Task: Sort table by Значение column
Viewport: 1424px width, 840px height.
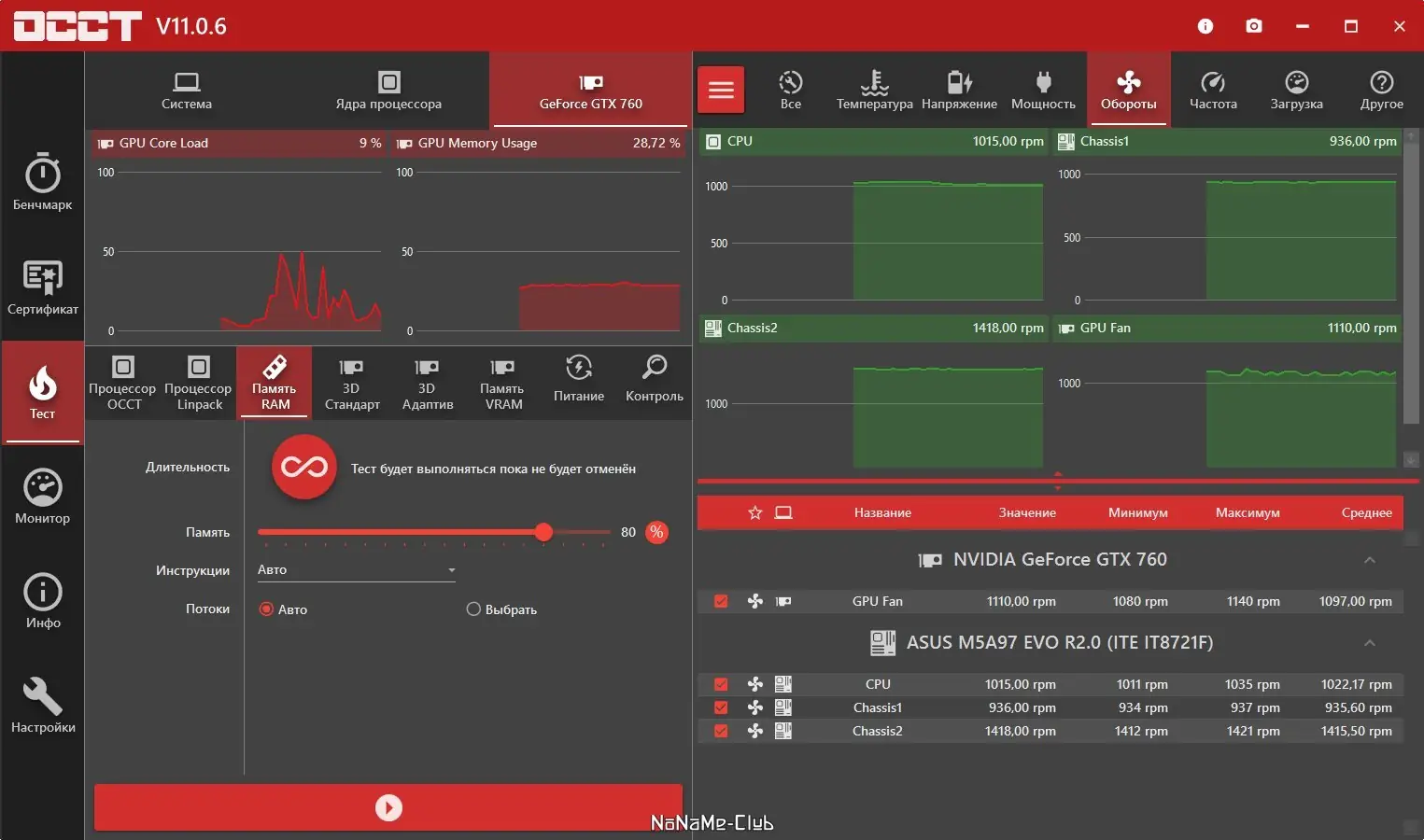Action: tap(1027, 512)
